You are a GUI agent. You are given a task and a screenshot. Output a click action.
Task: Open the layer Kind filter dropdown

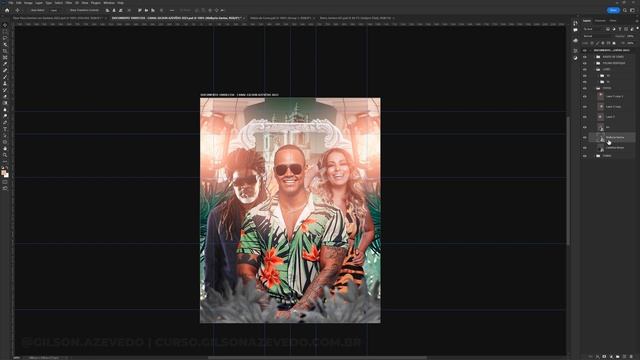pos(593,29)
